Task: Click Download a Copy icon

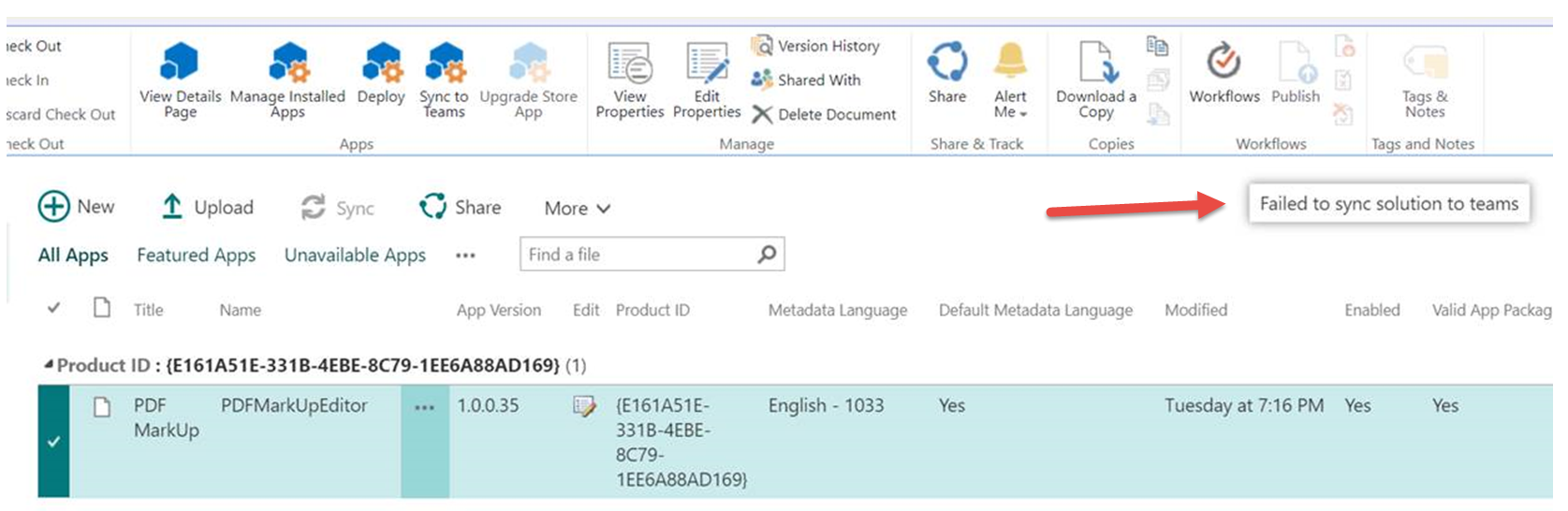Action: [x=1095, y=66]
